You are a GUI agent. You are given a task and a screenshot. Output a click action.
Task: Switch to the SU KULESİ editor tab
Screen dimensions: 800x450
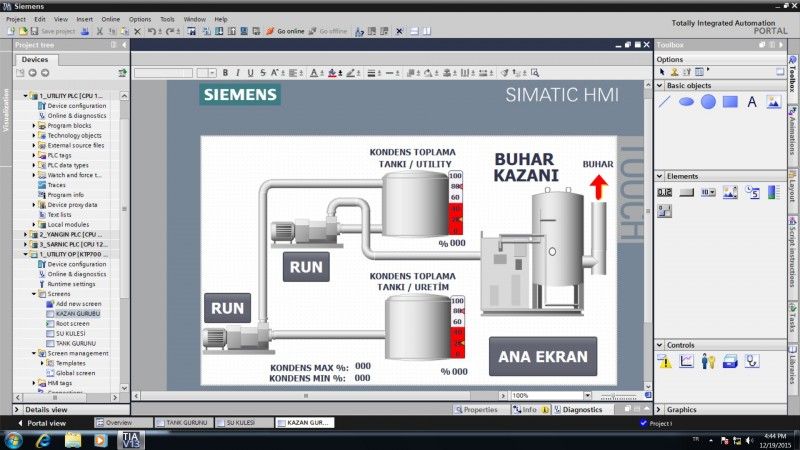tap(243, 422)
